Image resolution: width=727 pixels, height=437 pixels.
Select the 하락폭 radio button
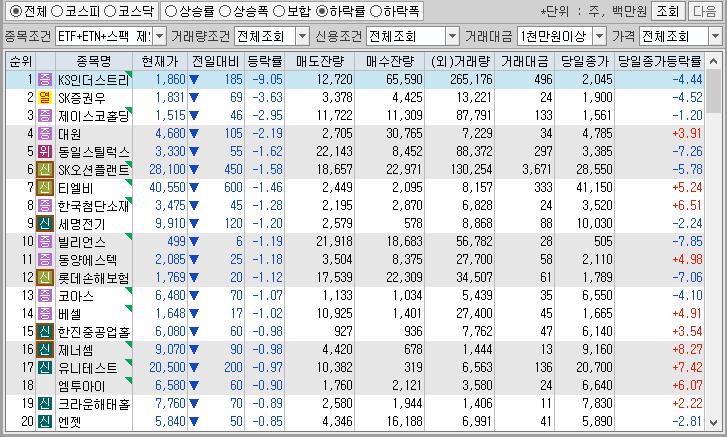(x=376, y=11)
